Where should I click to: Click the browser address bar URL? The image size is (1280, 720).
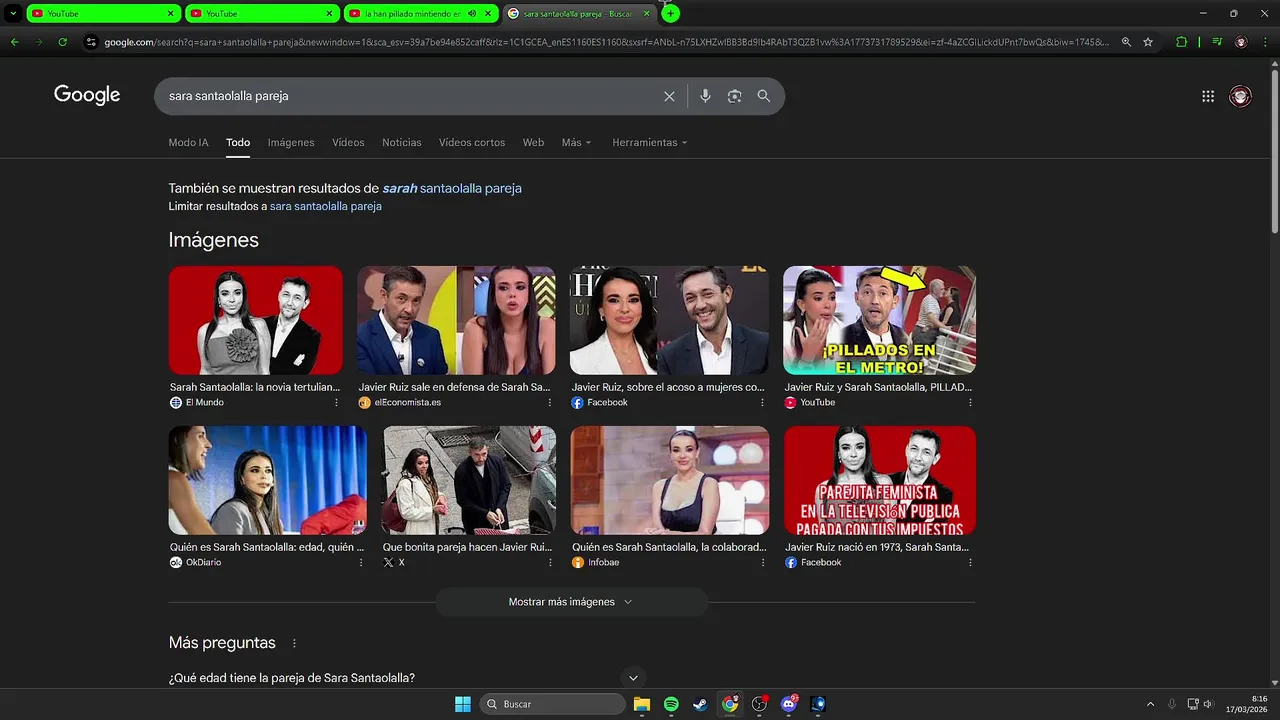(606, 42)
